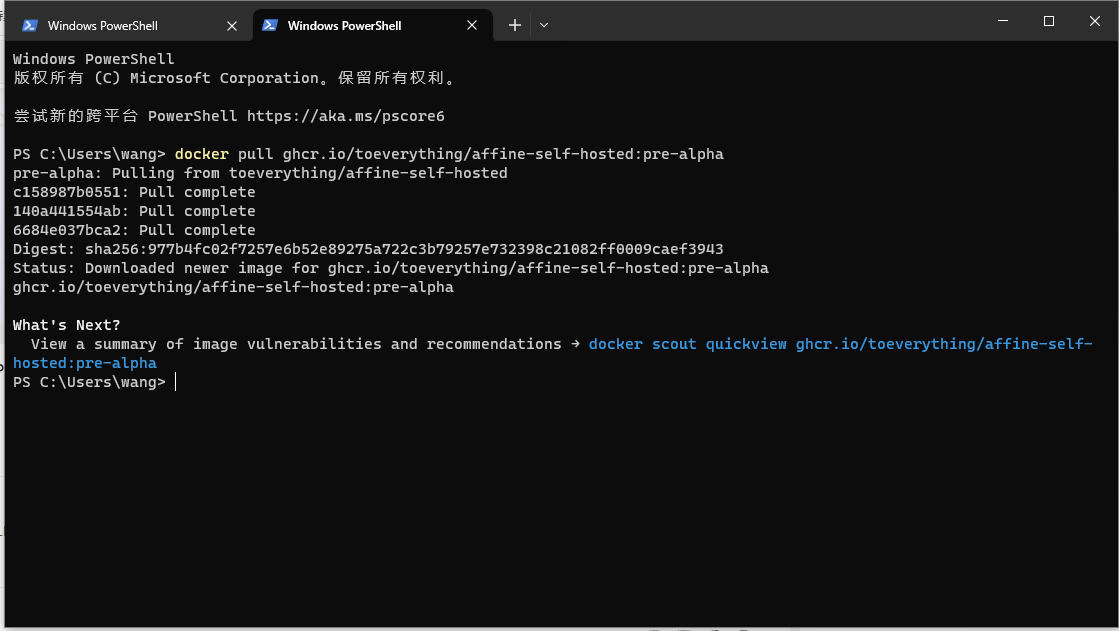Click 'View a summary of image vulnerabilities' text
Viewport: 1119px width, 631px height.
coord(296,344)
